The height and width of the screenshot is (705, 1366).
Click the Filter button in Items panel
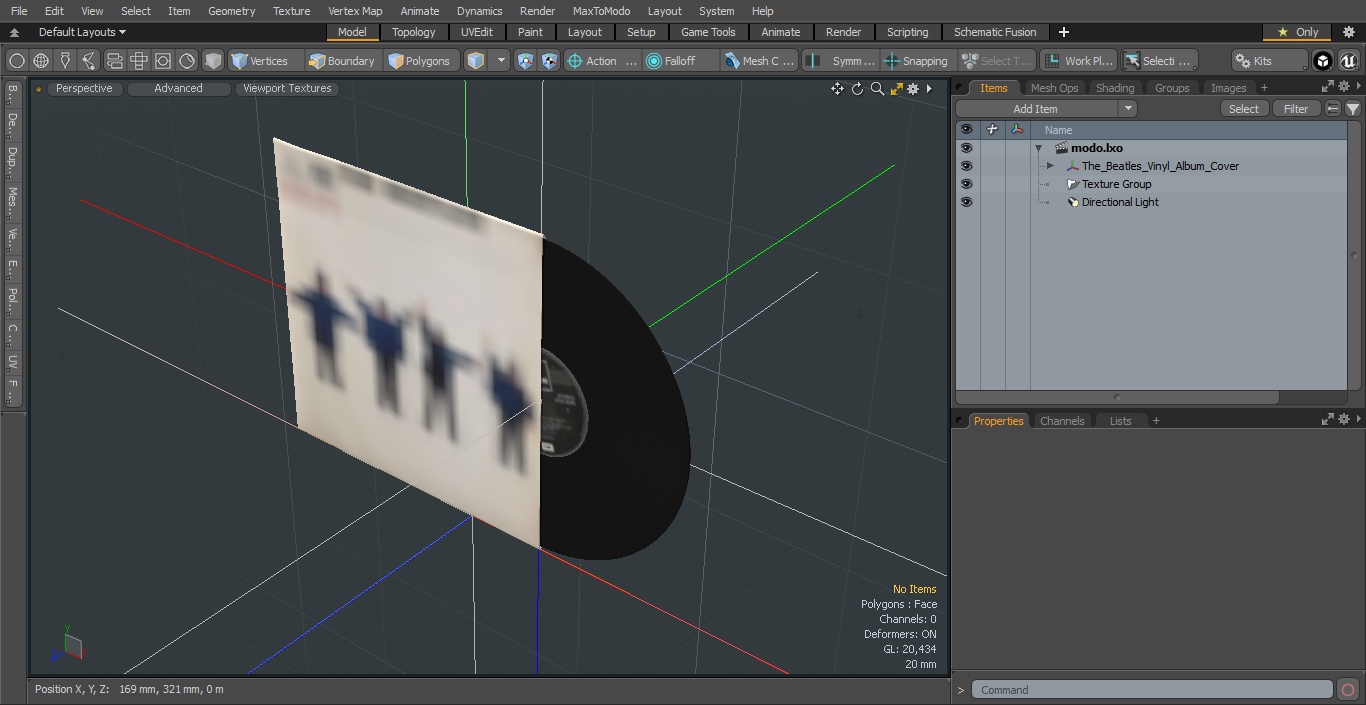(x=1296, y=109)
